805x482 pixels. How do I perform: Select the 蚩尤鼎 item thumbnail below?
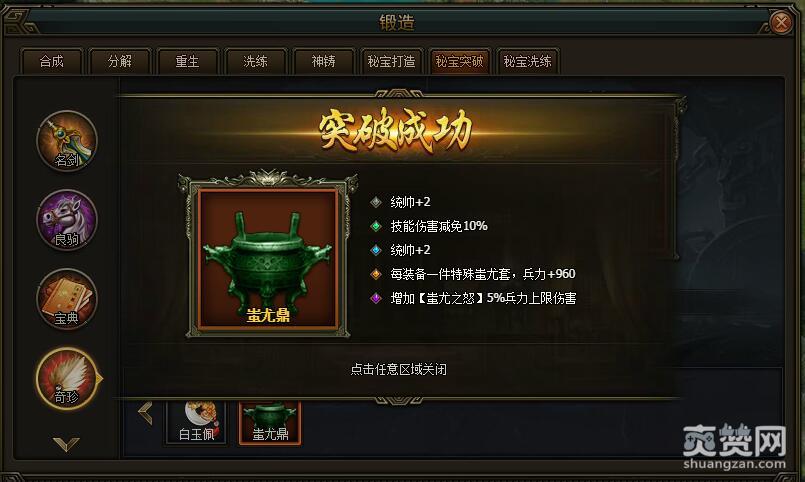pos(270,423)
